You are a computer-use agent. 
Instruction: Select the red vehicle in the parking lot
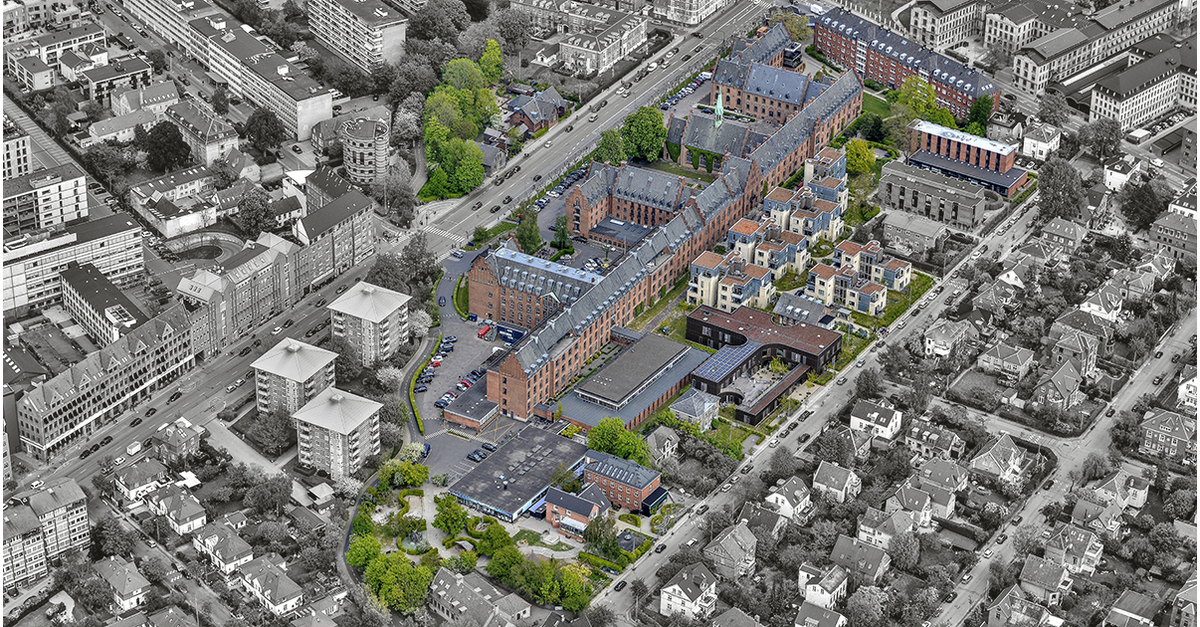coord(484,331)
